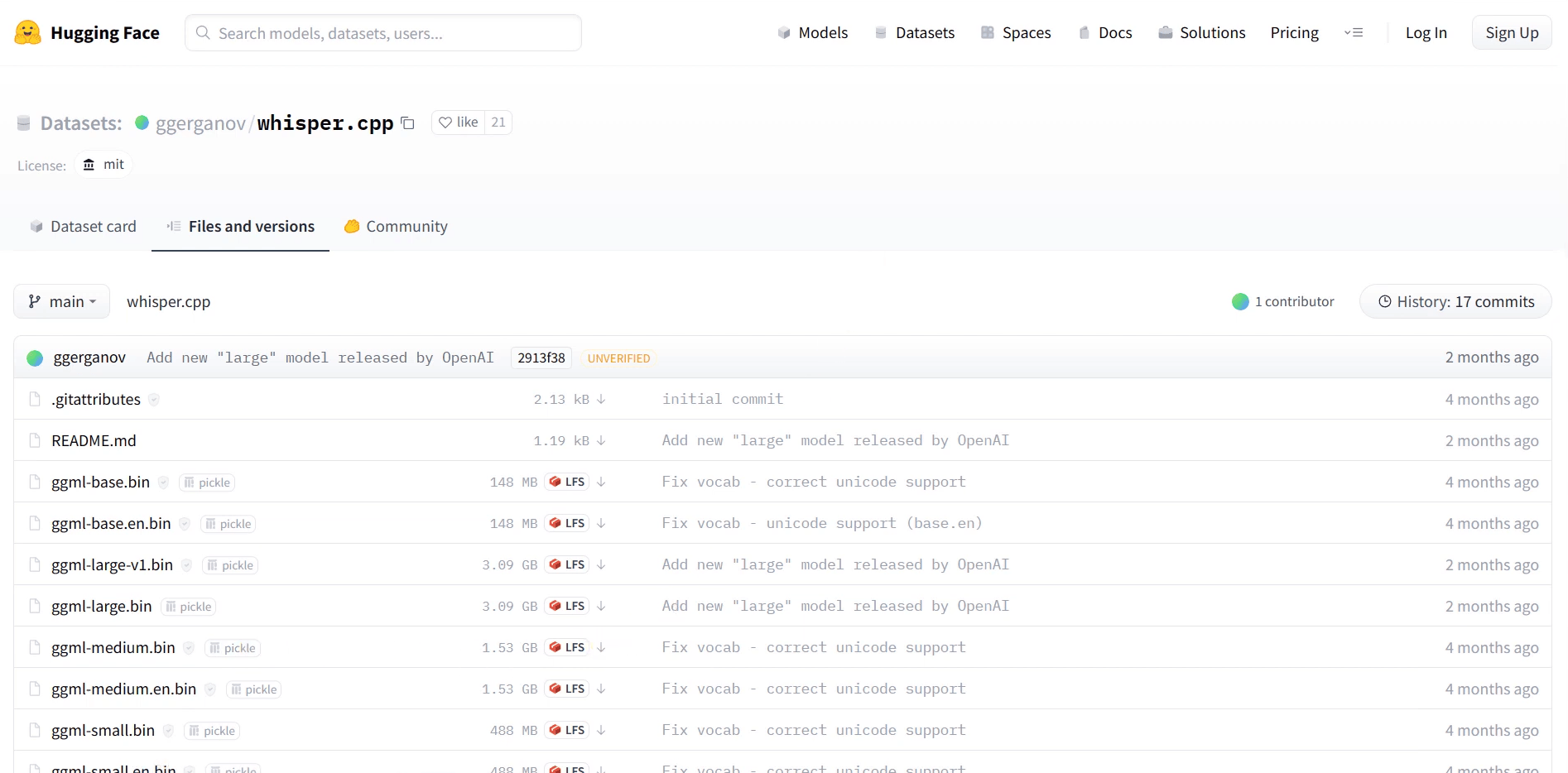Click the pickle badge on ggml-base.bin
1568x773 pixels.
pos(207,483)
